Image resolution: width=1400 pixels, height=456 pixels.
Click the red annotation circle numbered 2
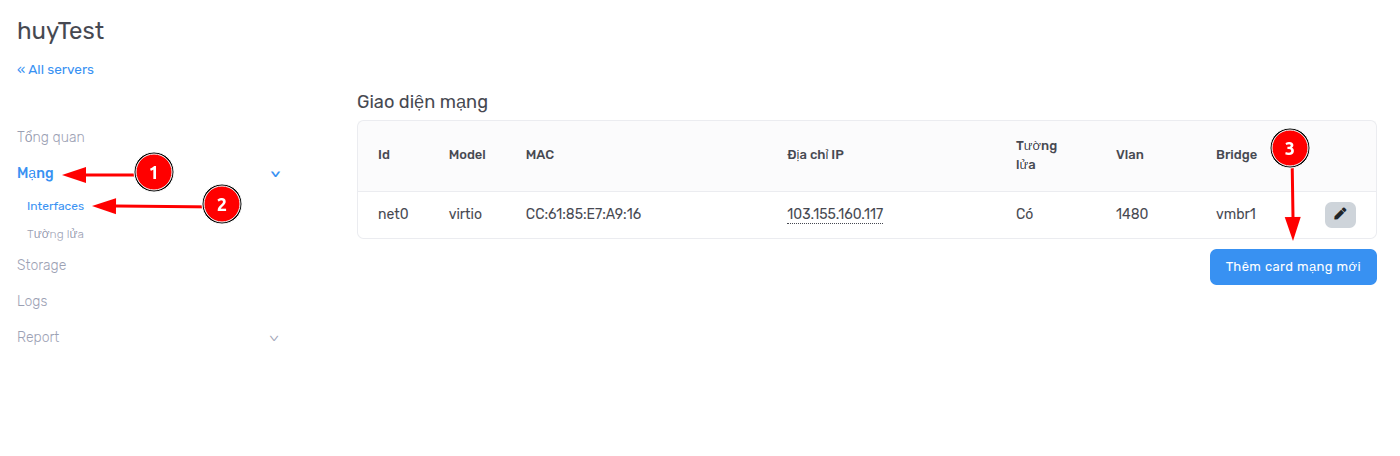tap(221, 205)
